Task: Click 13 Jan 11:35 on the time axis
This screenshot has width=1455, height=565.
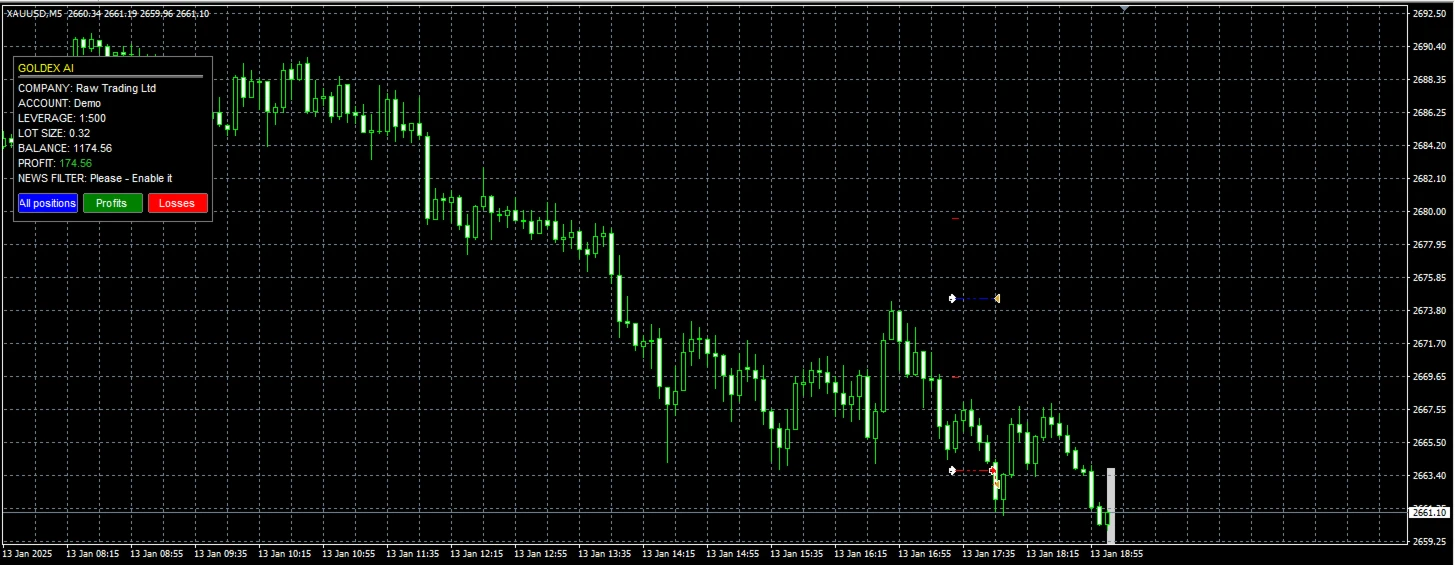Action: 412,553
